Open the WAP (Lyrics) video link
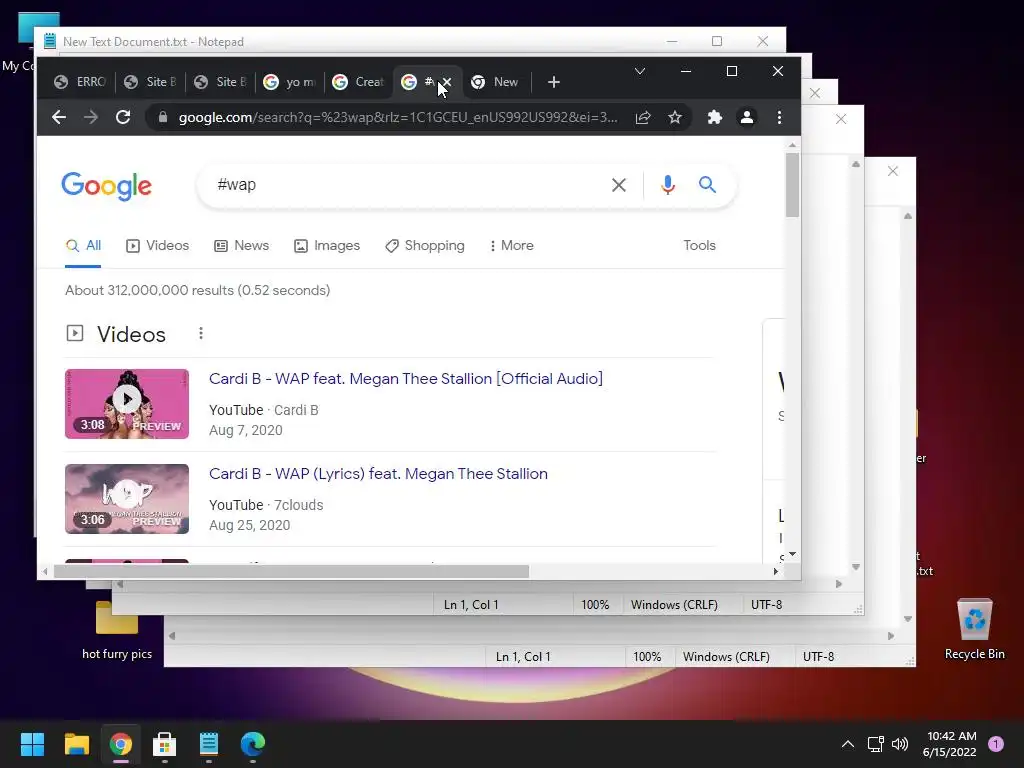 [378, 474]
